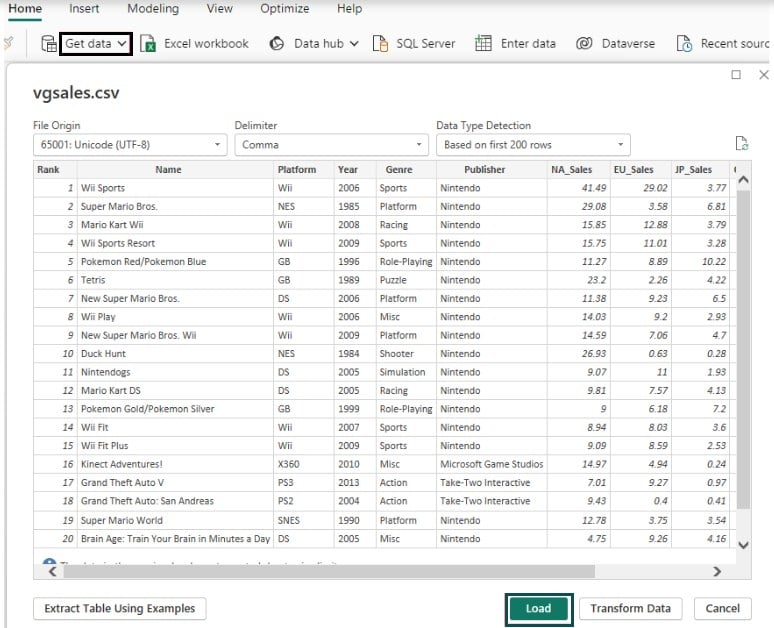Click the vertical scrollbar thumb
The width and height of the screenshot is (774, 628).
coord(743,350)
